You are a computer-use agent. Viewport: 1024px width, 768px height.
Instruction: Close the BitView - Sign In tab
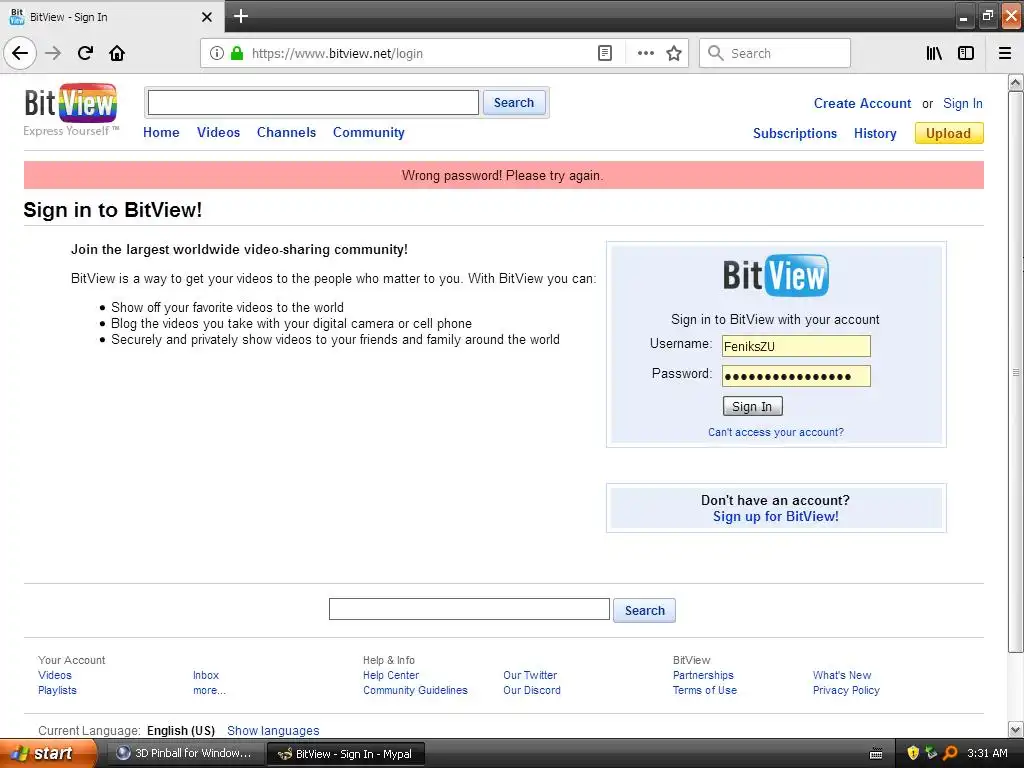[207, 17]
